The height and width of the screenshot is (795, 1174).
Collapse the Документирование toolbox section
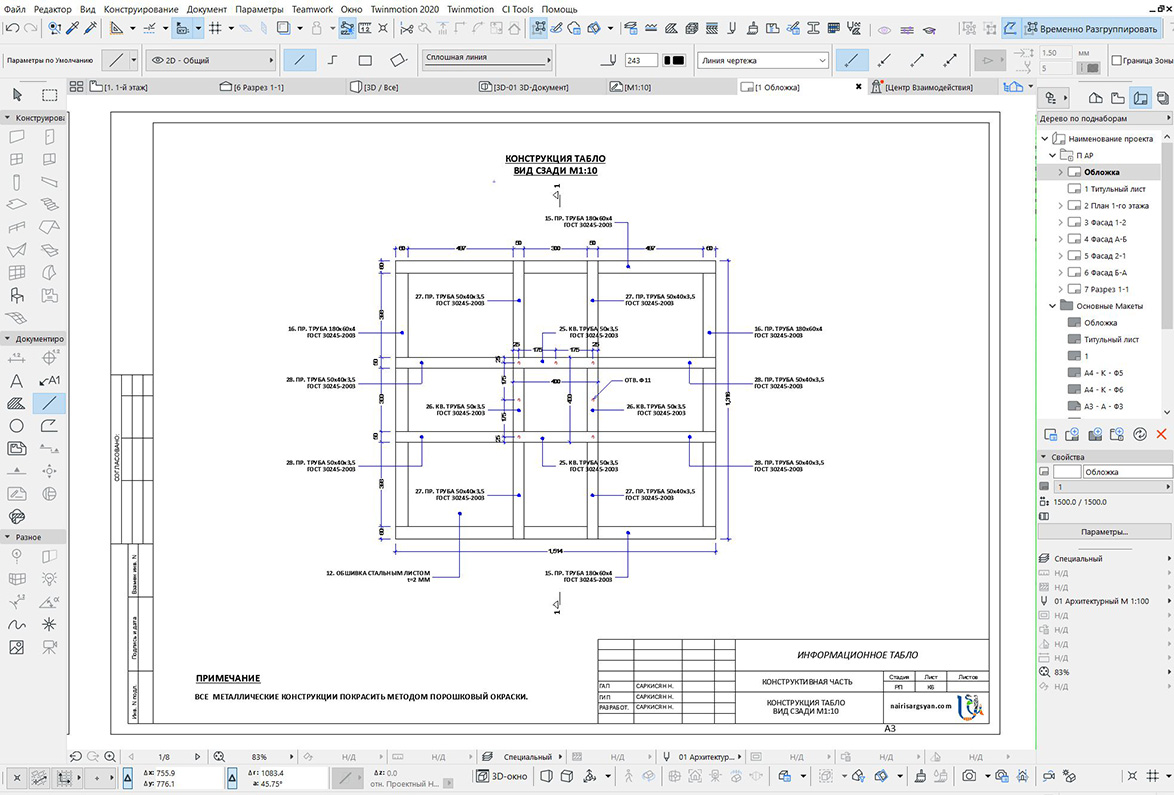[7, 339]
